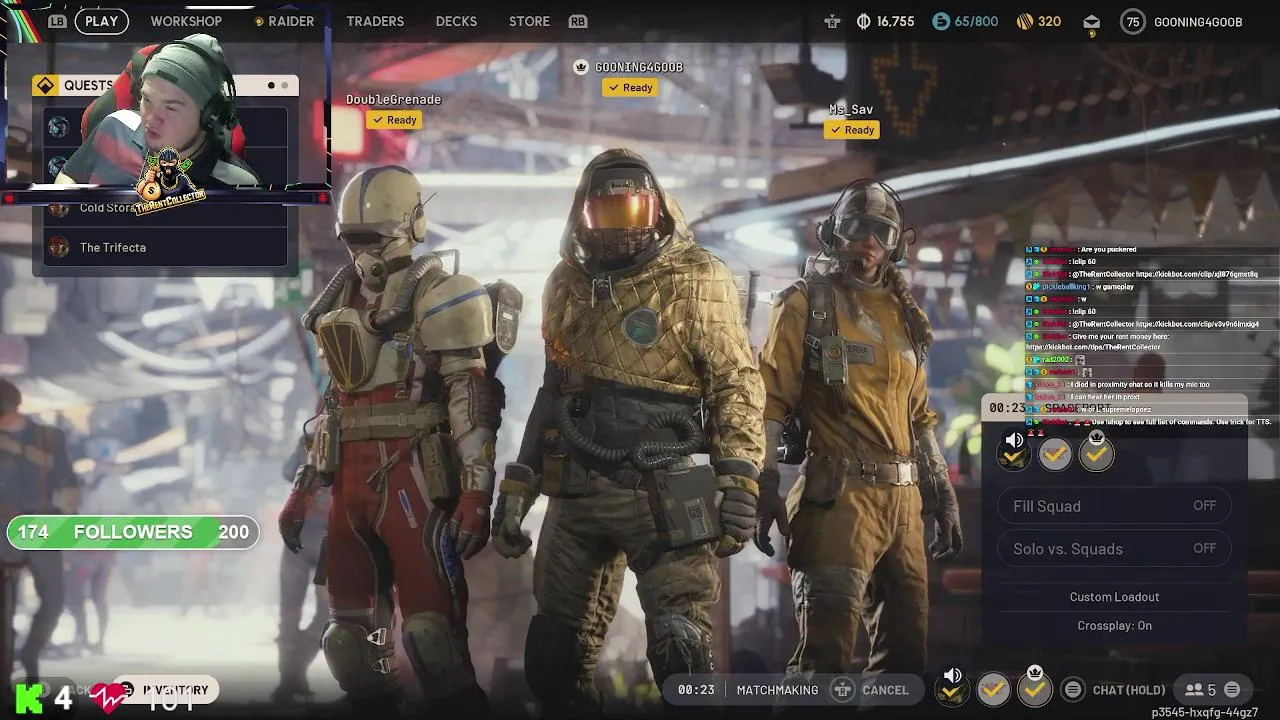Click the speaker icon in squad panel
The height and width of the screenshot is (720, 1280).
click(x=1014, y=440)
